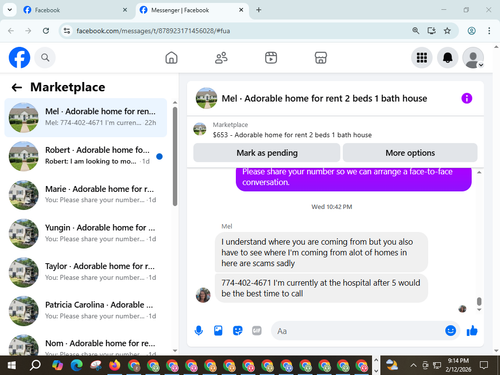Open the Notifications bell icon
This screenshot has width=500, height=375.
click(447, 58)
